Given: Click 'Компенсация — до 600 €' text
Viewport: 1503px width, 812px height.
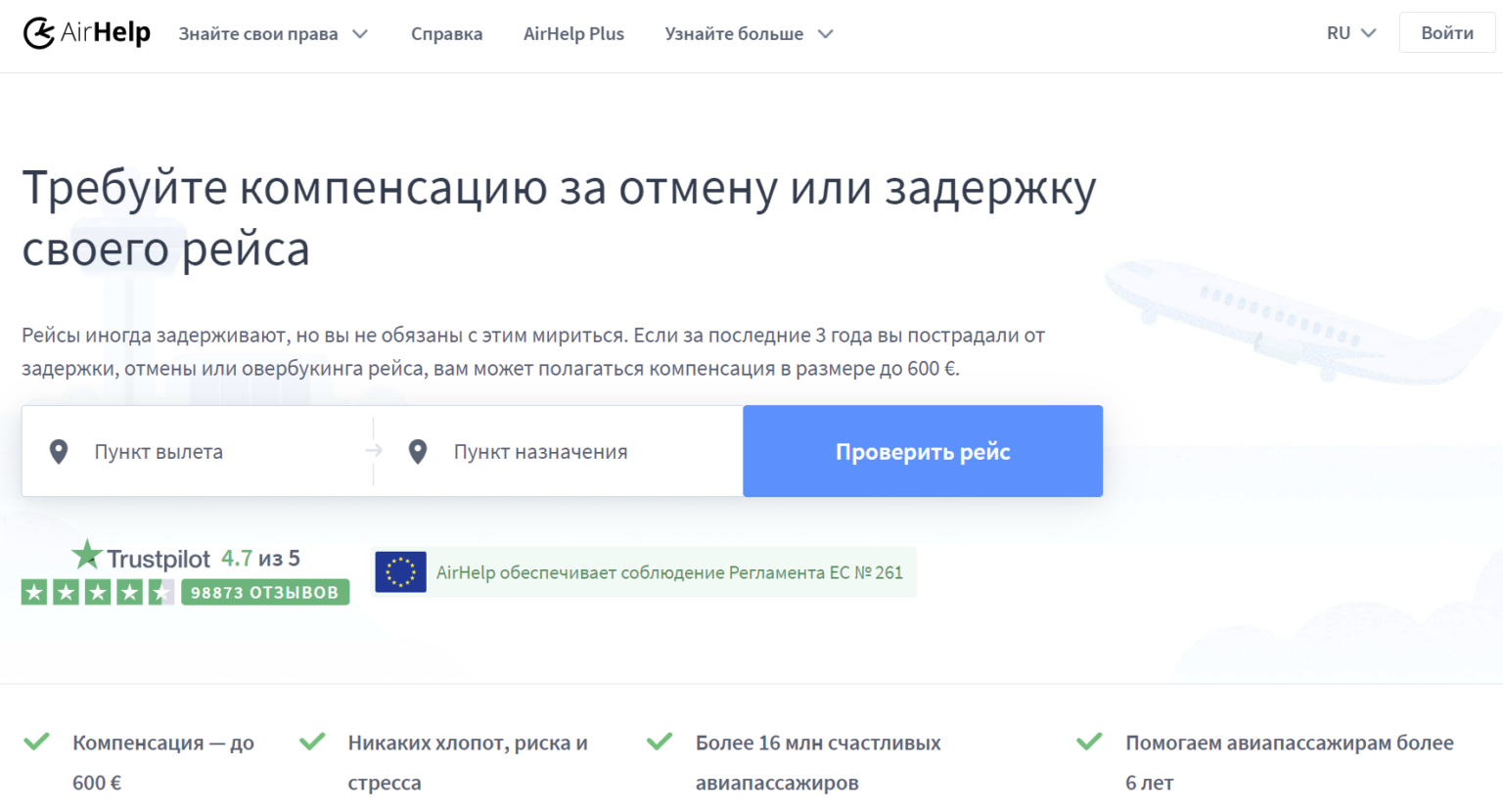Looking at the screenshot, I should click(163, 762).
